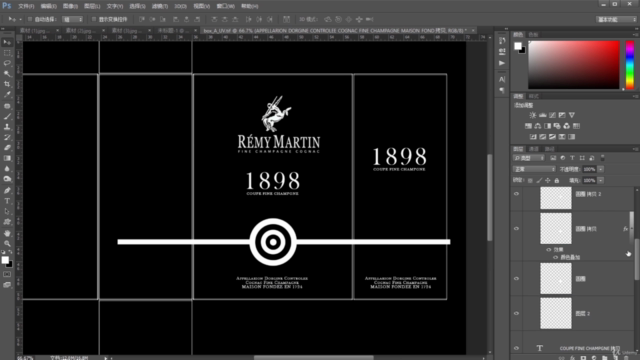Image resolution: width=640 pixels, height=360 pixels.
Task: Collapse effects on 圆圈 拷贝 layer
Action: pyautogui.click(x=632, y=229)
